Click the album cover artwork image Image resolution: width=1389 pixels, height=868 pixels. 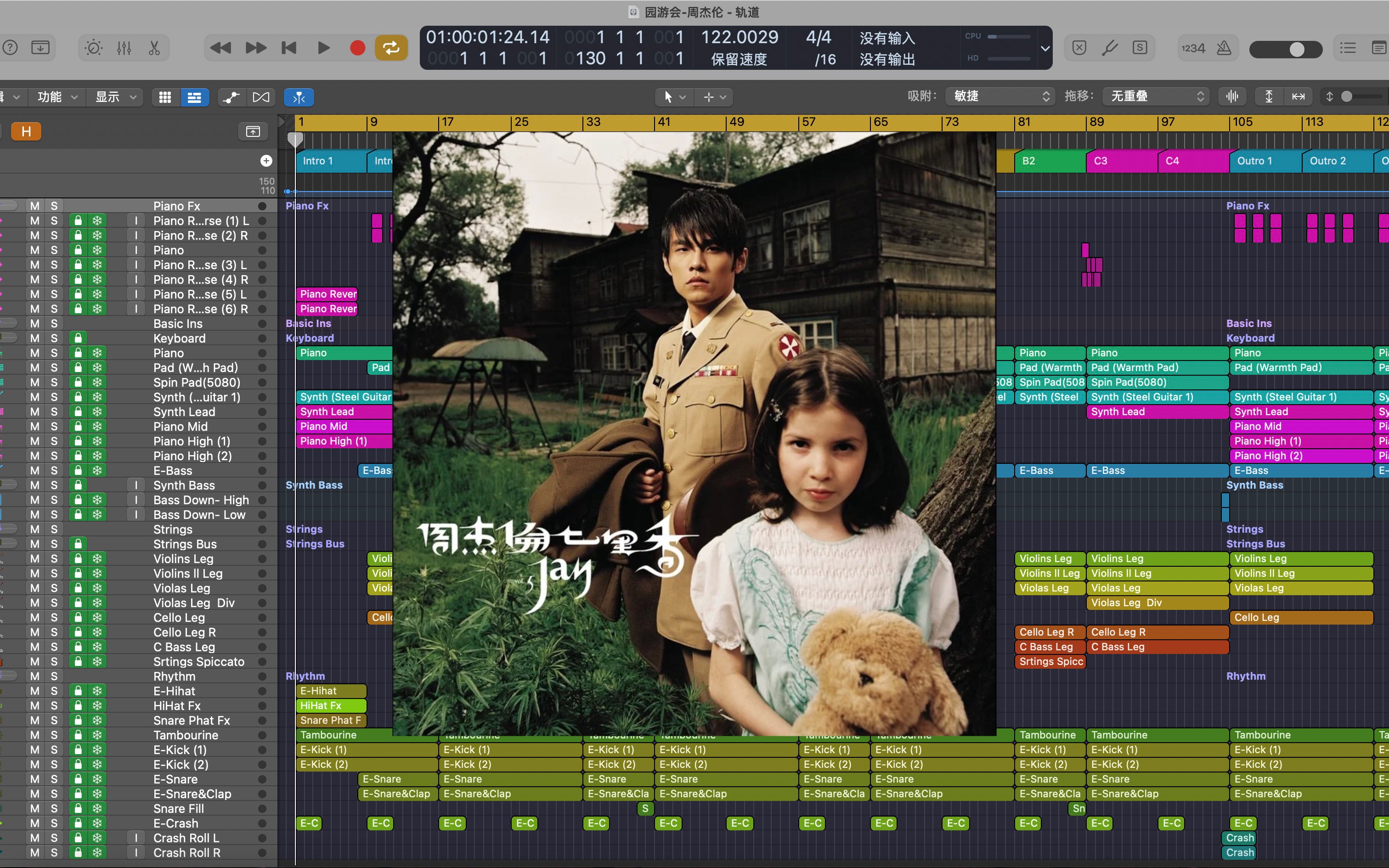(x=694, y=434)
